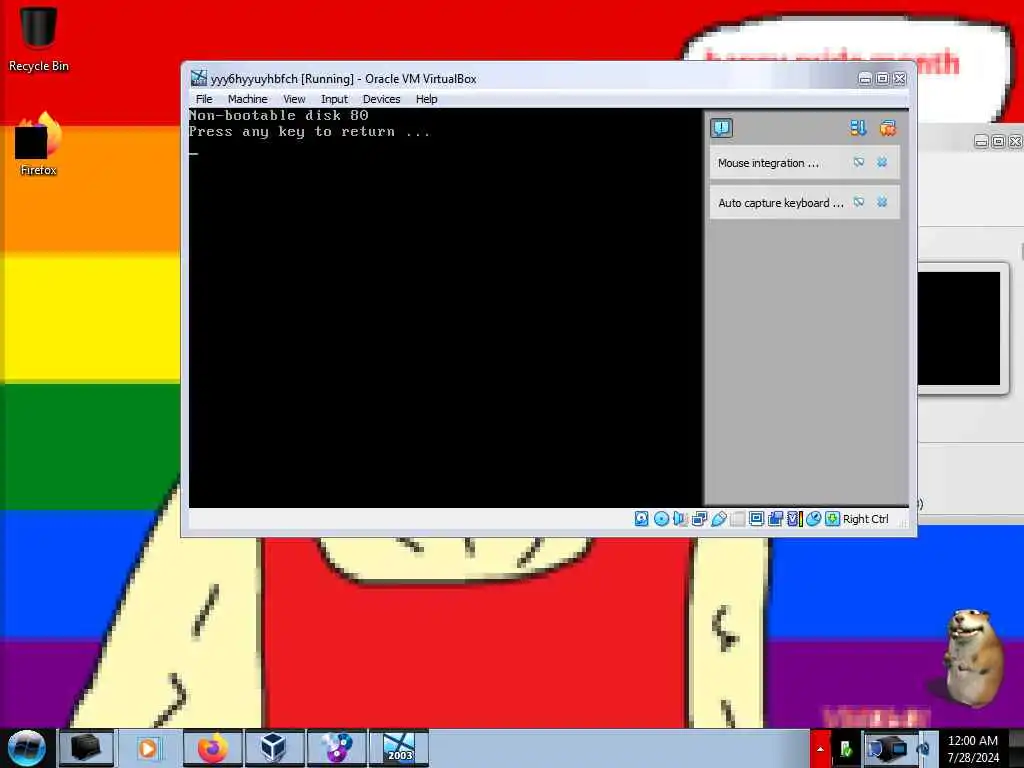Click the purple disc taskbar icon
The image size is (1024, 768).
tap(336, 748)
